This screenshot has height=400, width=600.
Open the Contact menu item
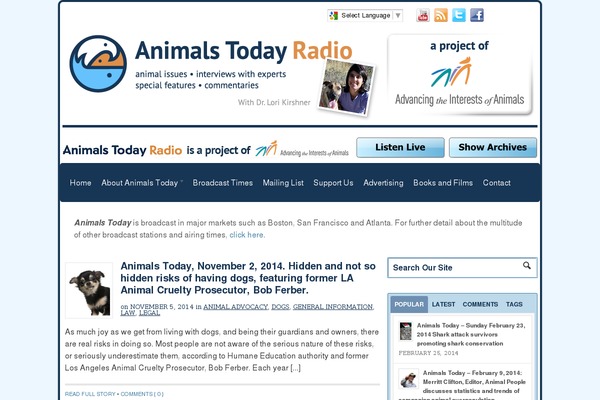tap(497, 183)
